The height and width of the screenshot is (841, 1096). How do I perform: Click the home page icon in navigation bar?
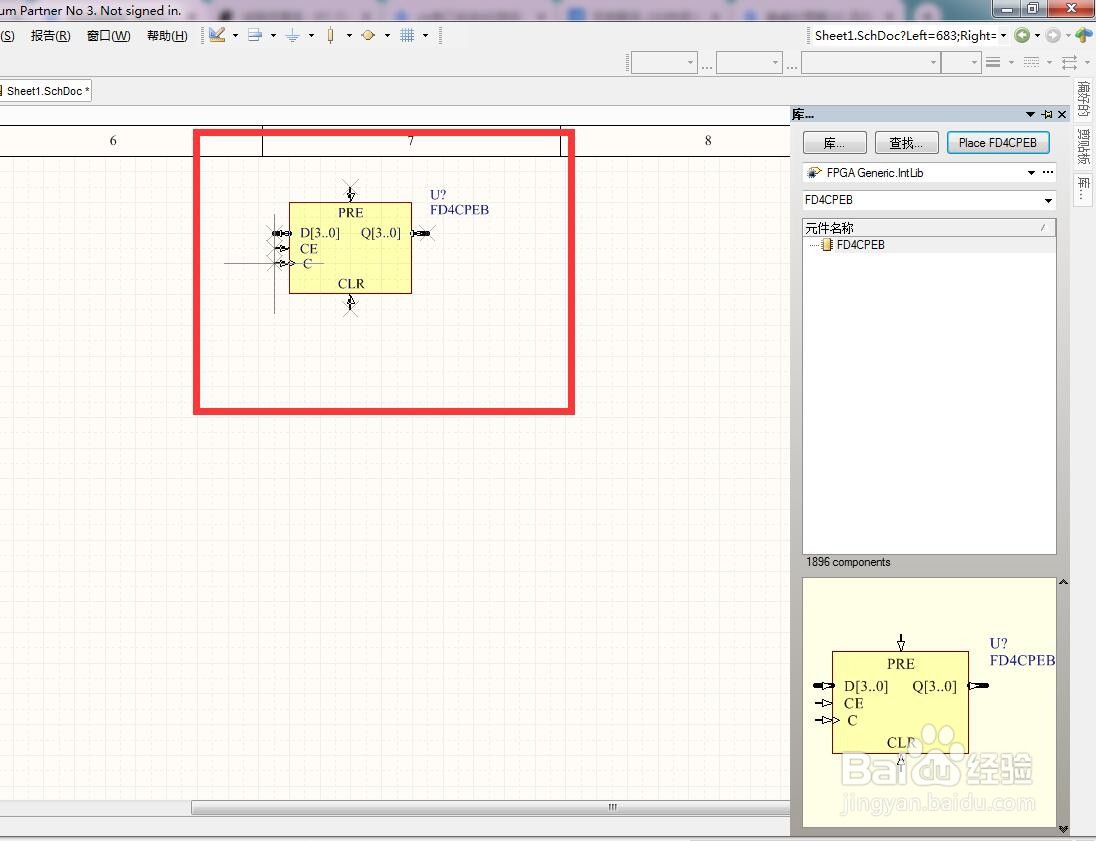[x=1083, y=35]
